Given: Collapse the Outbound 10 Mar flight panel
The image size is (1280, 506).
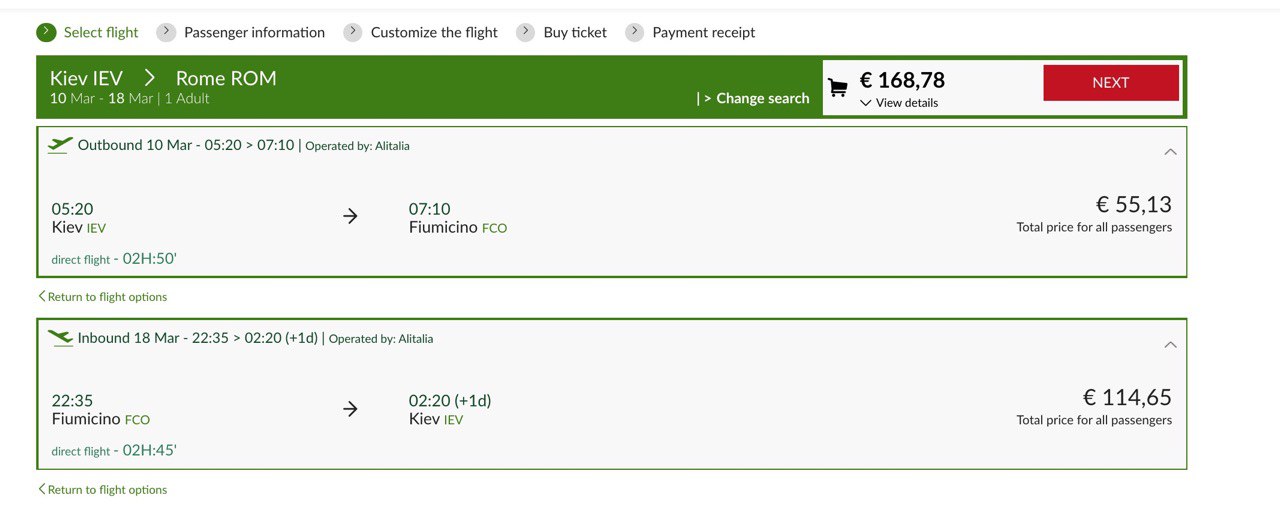Looking at the screenshot, I should pyautogui.click(x=1170, y=152).
